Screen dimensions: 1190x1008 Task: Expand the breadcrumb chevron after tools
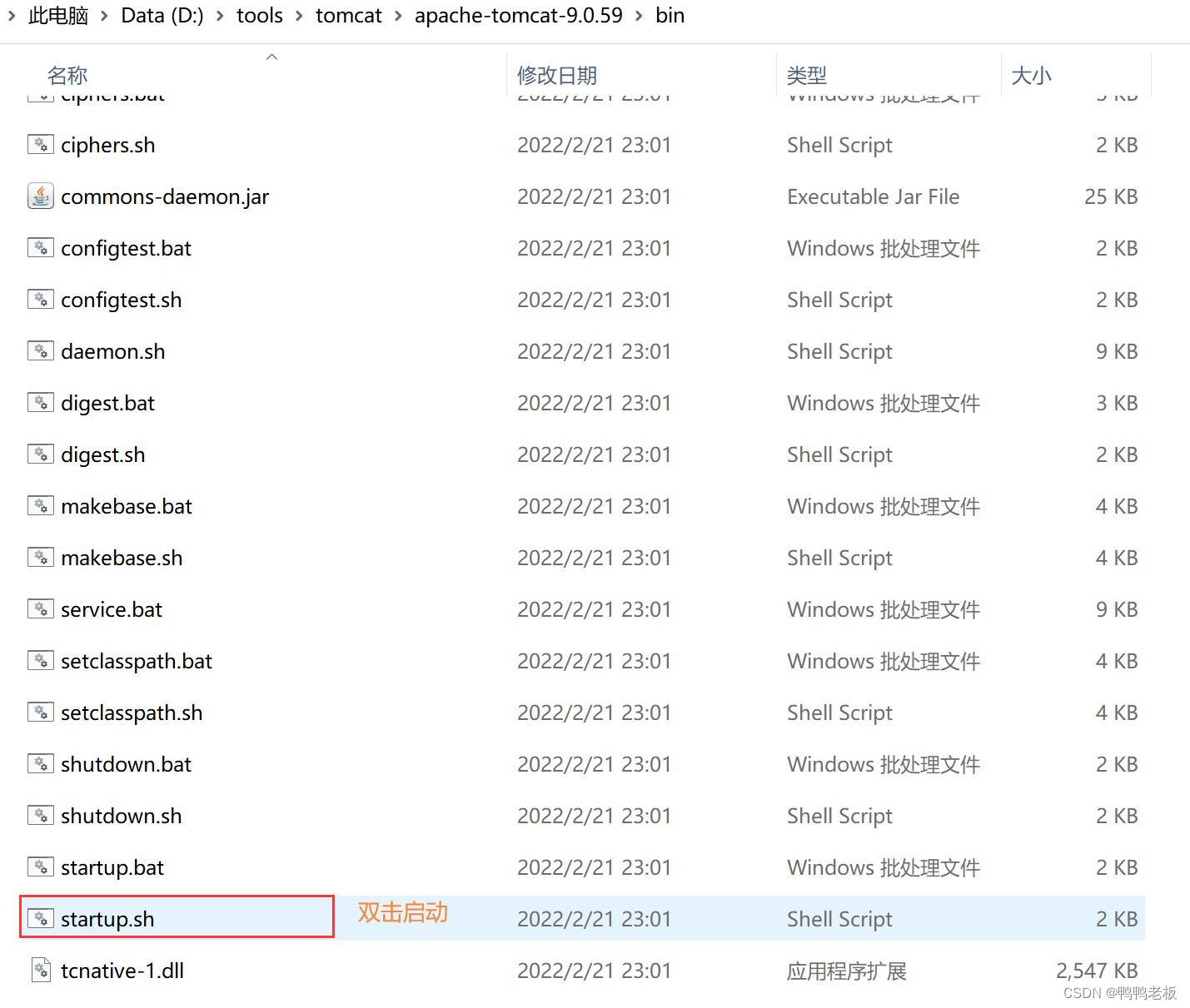pyautogui.click(x=297, y=15)
